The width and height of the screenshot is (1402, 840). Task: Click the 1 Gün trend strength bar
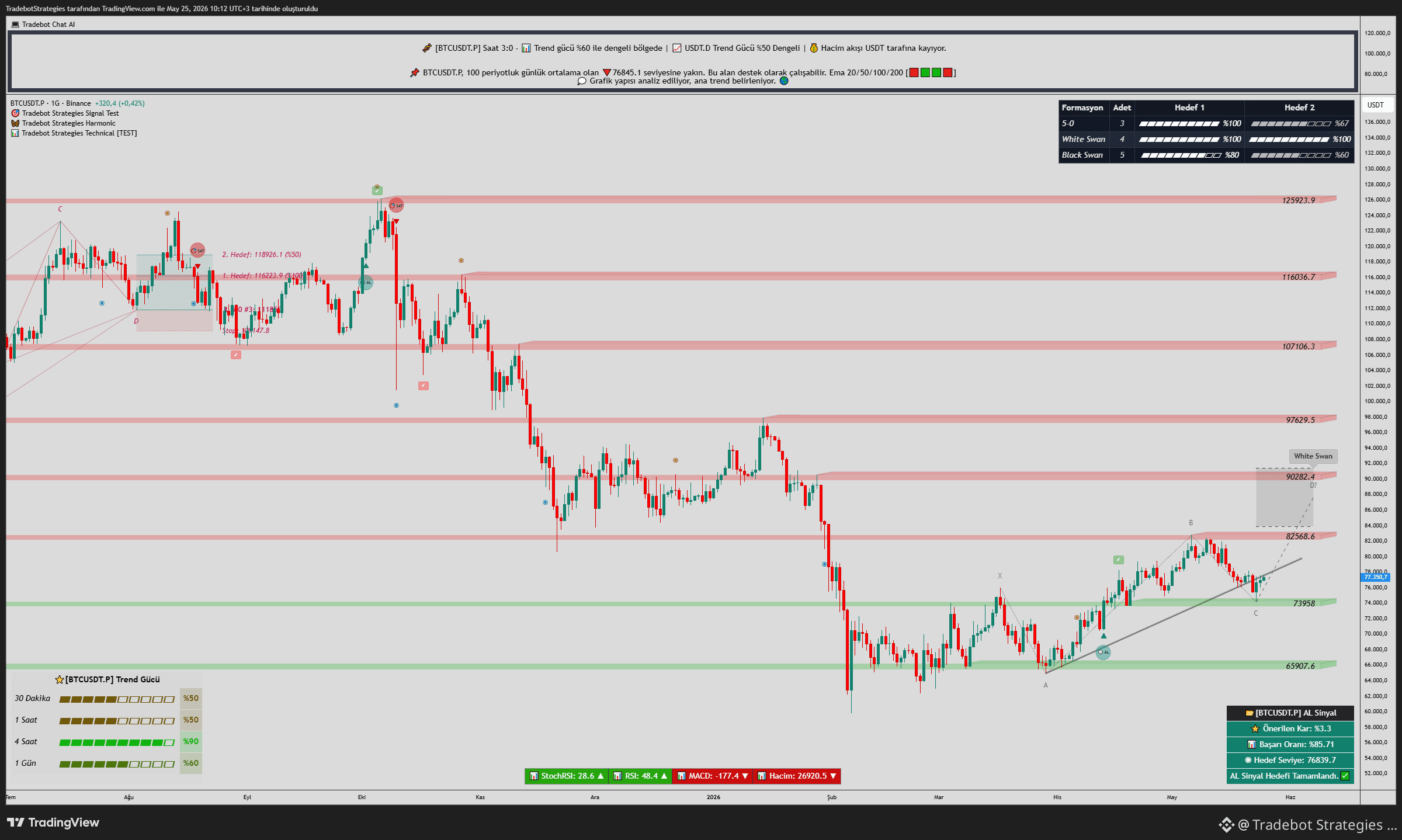[117, 764]
